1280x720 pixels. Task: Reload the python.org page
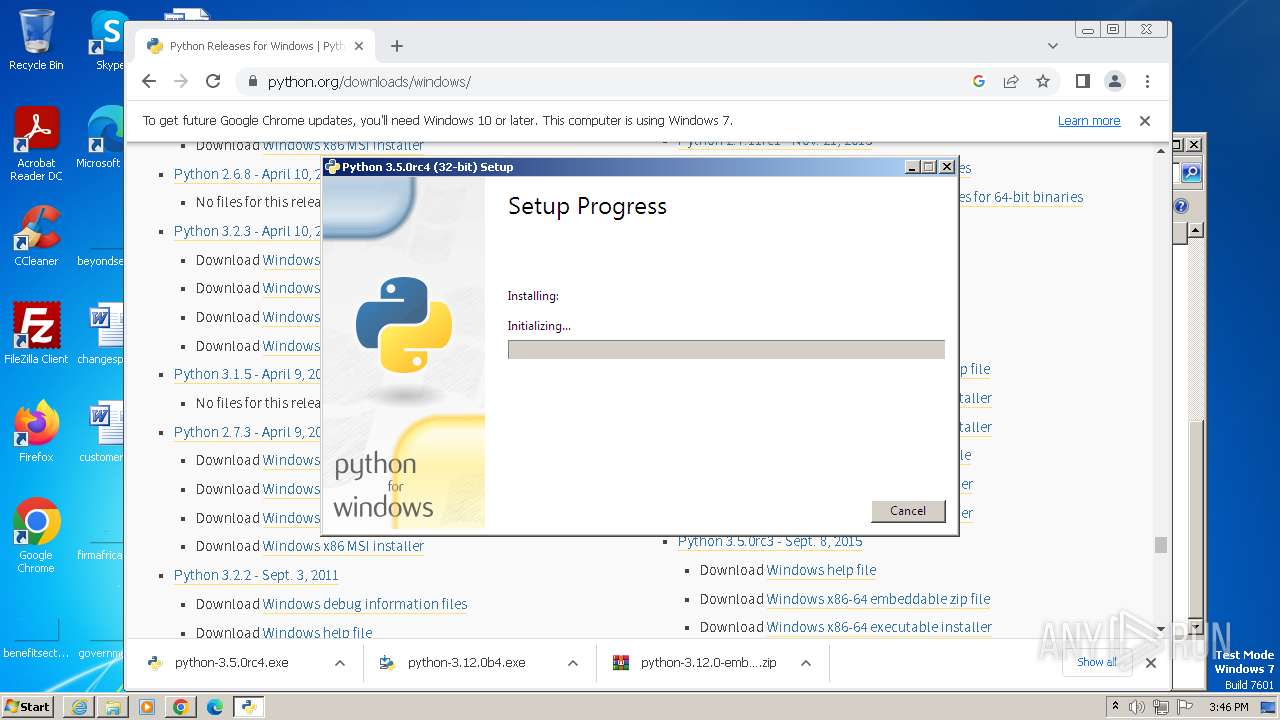click(213, 81)
